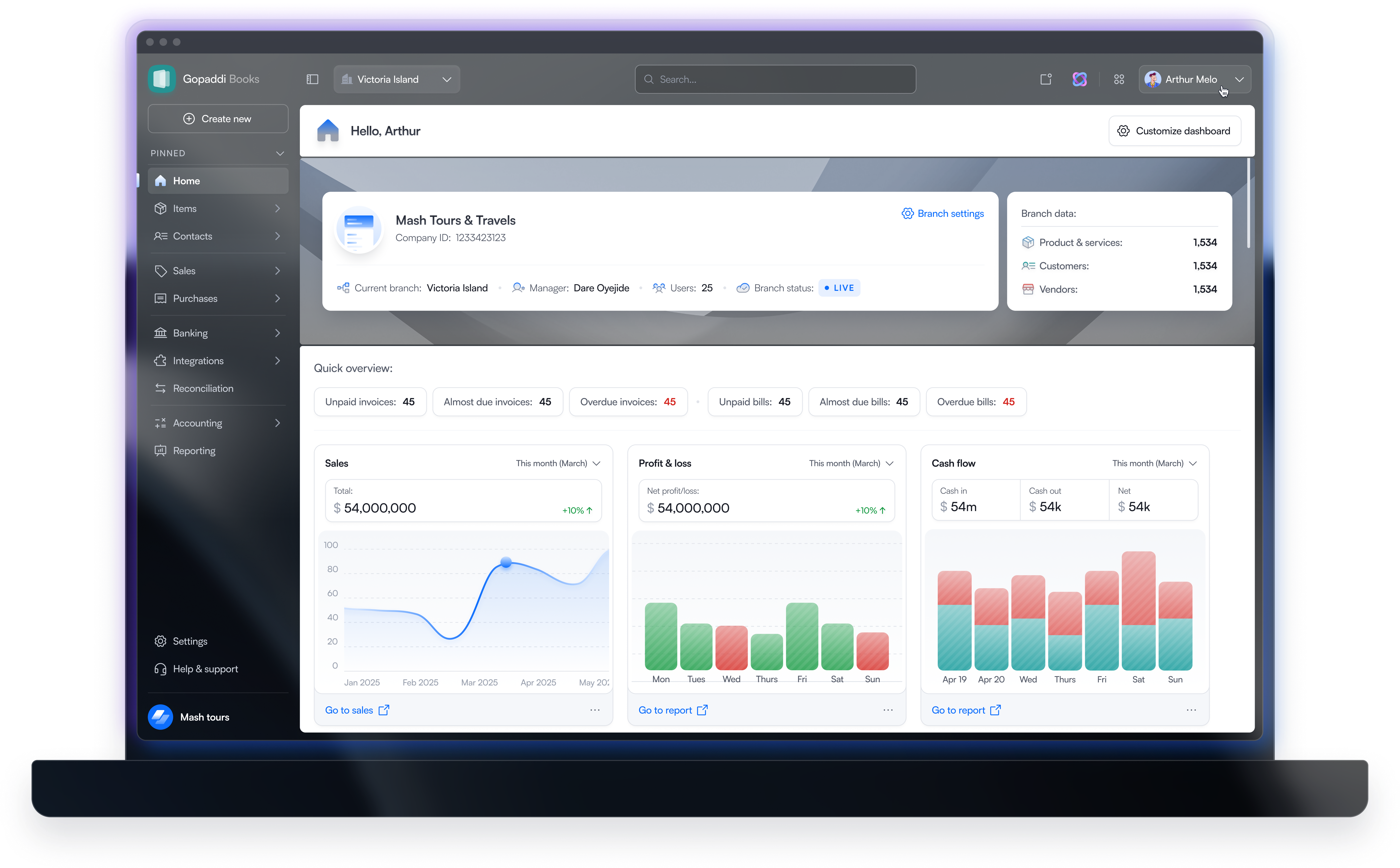Collapse the PINNED section

pos(280,153)
